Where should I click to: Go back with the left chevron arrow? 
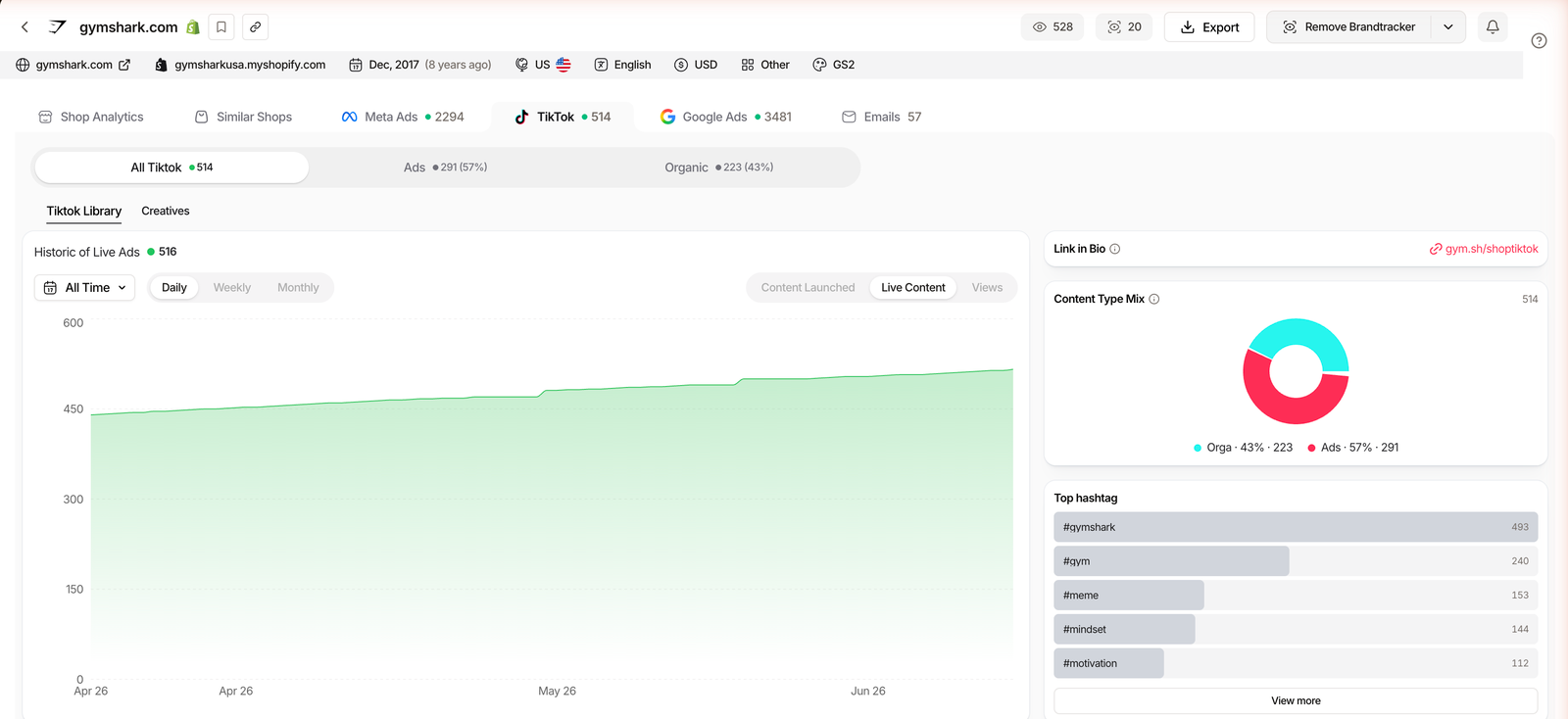coord(25,27)
